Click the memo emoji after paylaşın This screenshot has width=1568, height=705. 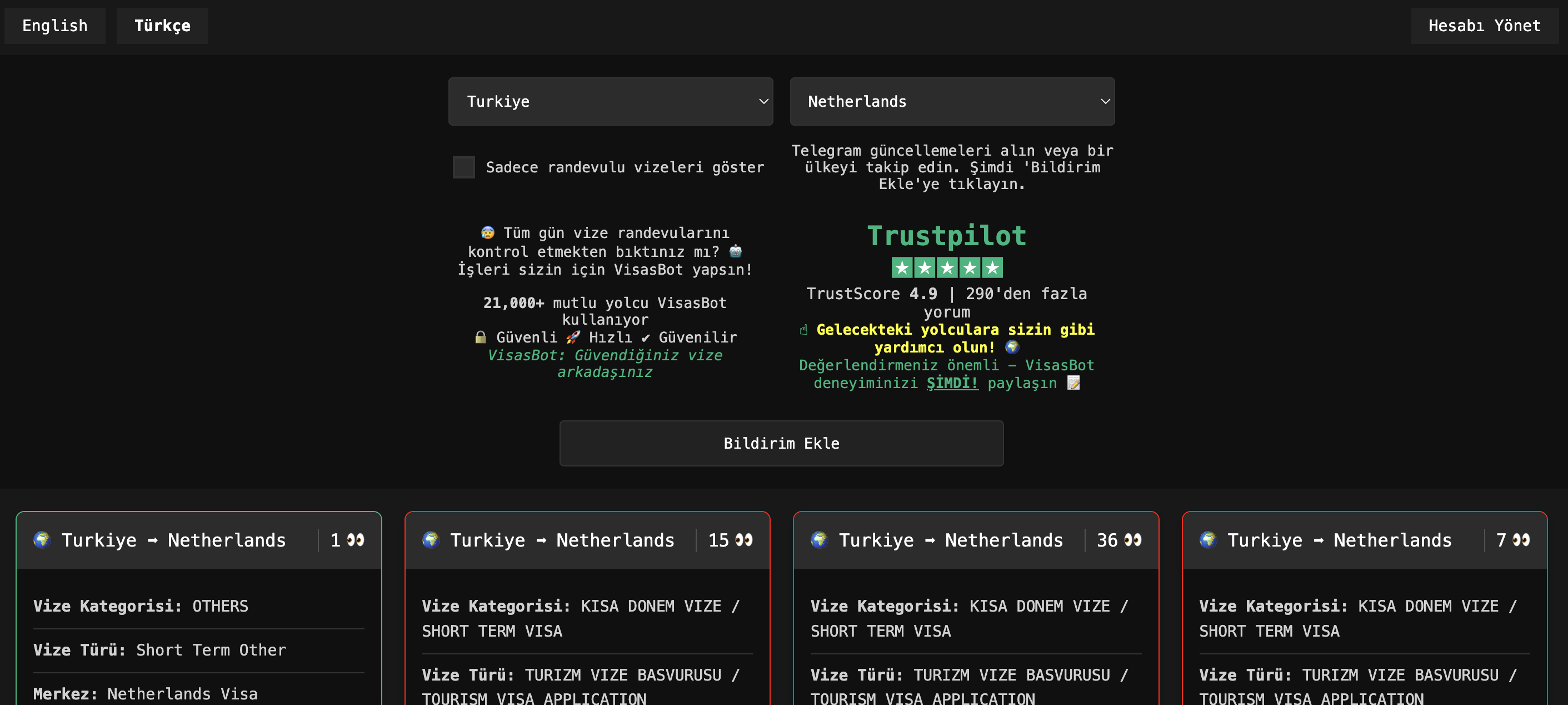pos(1073,383)
